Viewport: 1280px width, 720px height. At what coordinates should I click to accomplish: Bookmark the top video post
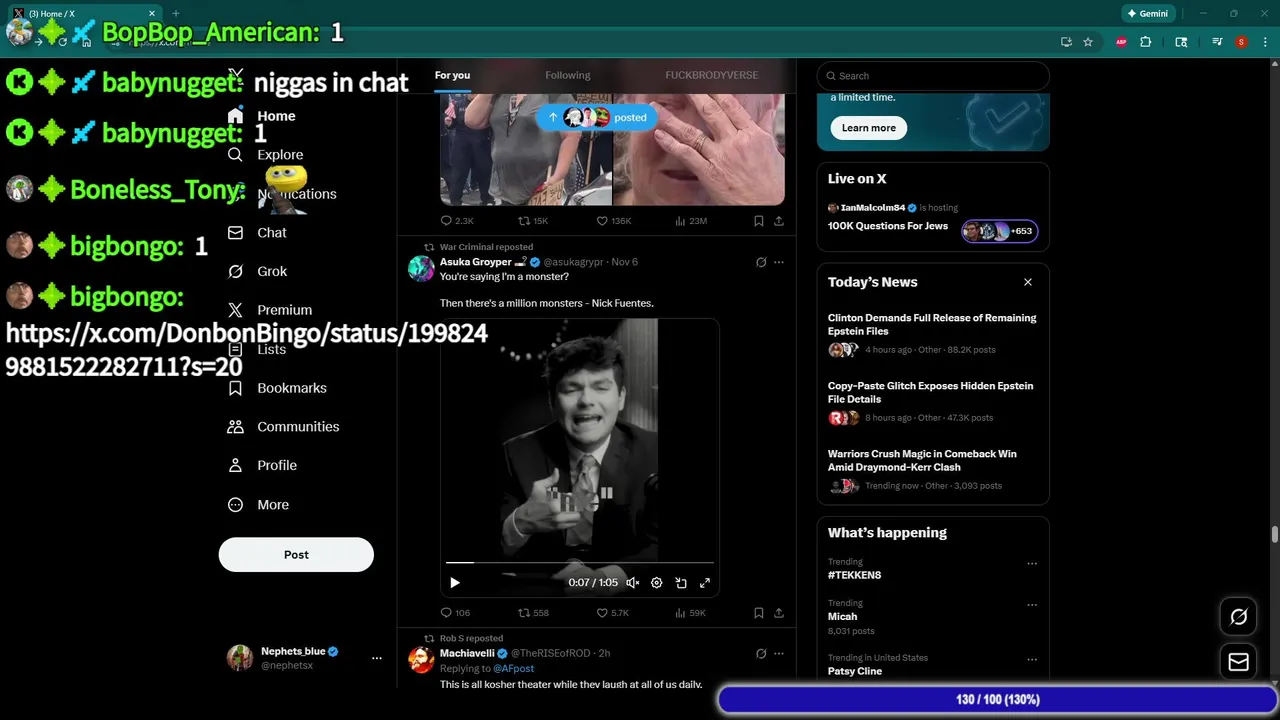[758, 221]
